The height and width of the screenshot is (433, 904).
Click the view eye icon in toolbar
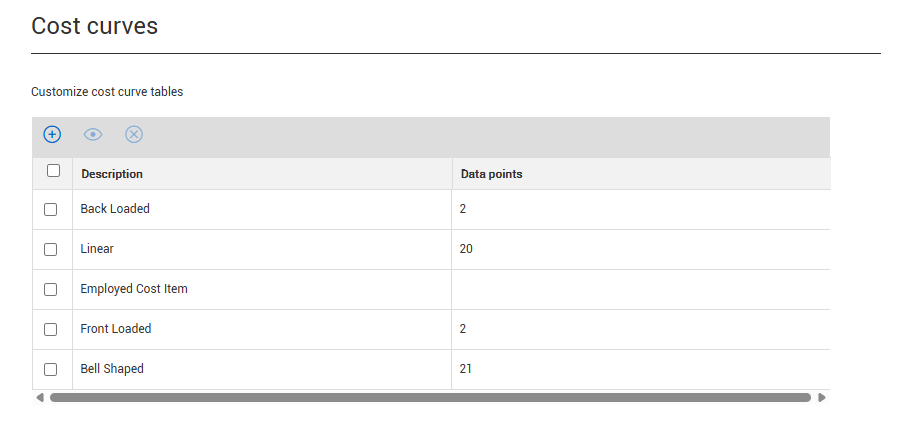93,134
